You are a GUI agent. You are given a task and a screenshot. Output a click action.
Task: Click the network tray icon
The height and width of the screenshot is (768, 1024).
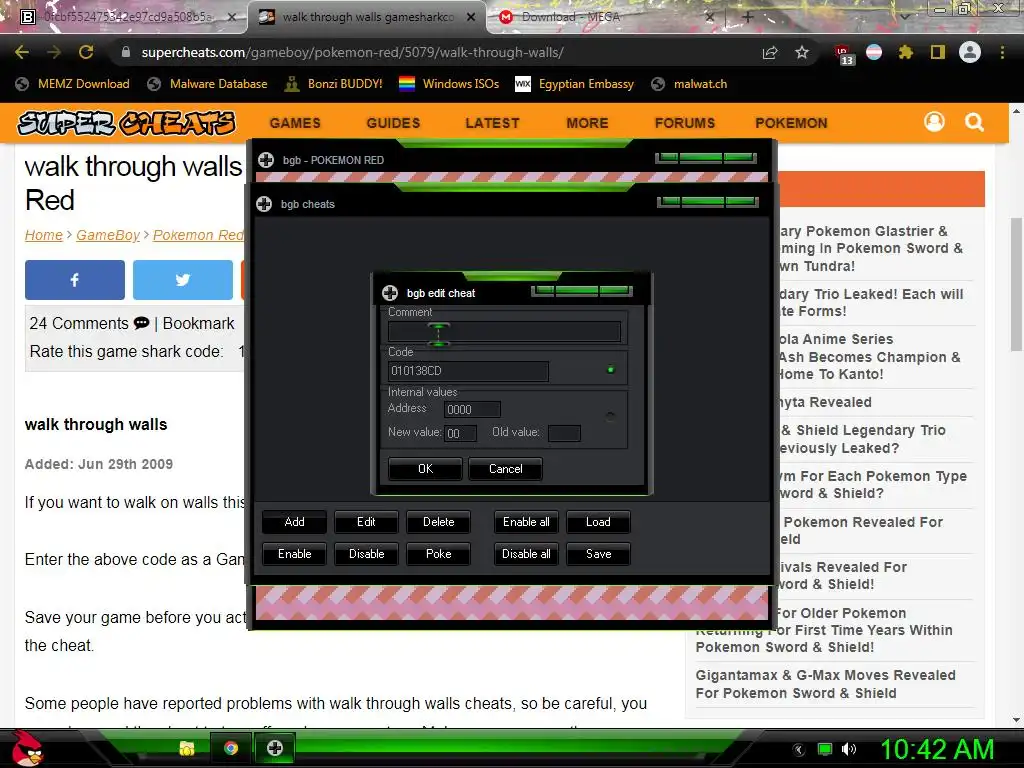825,749
